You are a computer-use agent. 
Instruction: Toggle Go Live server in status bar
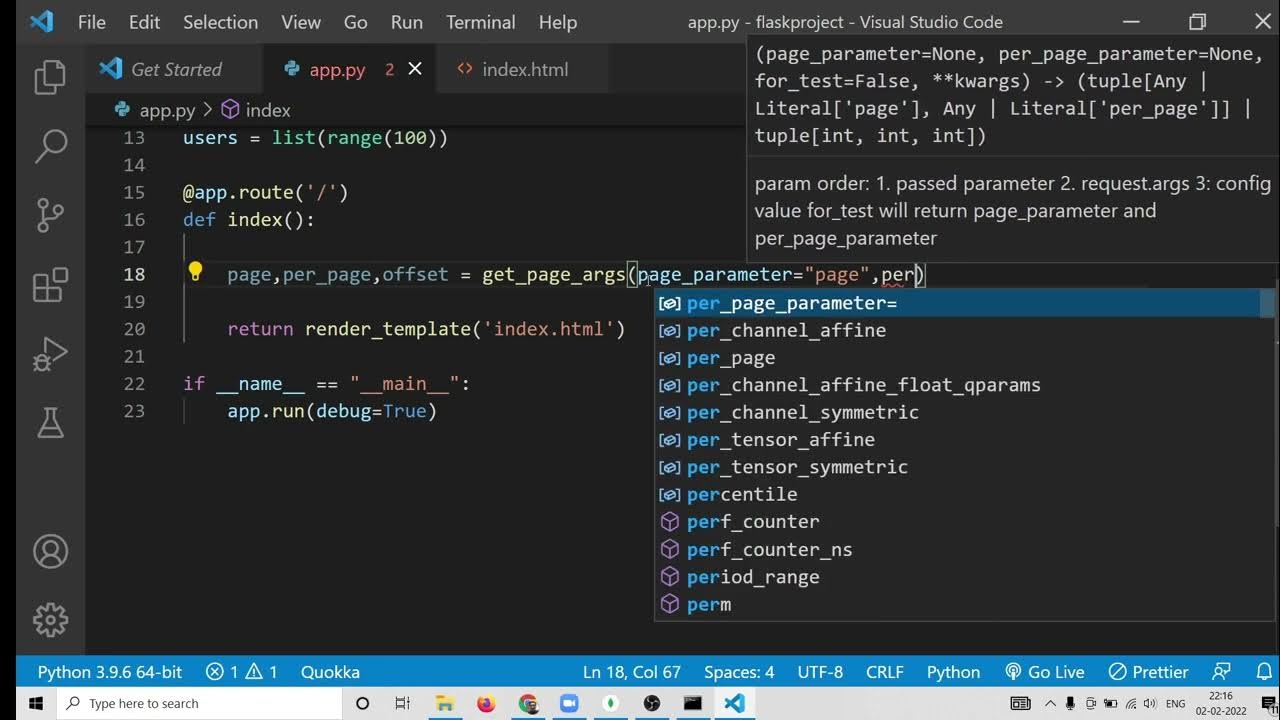coord(1045,672)
